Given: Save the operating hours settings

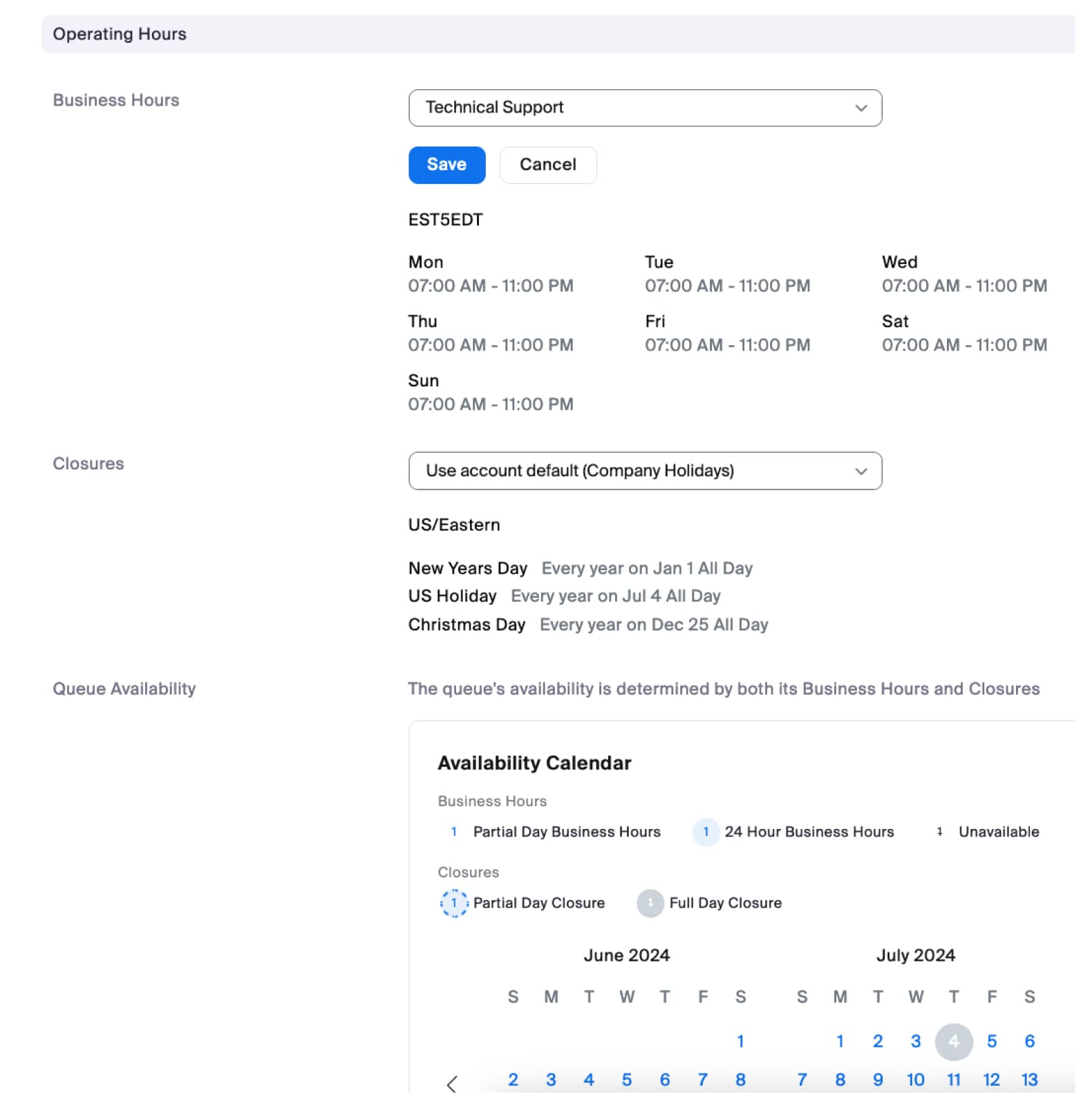Looking at the screenshot, I should pyautogui.click(x=446, y=165).
